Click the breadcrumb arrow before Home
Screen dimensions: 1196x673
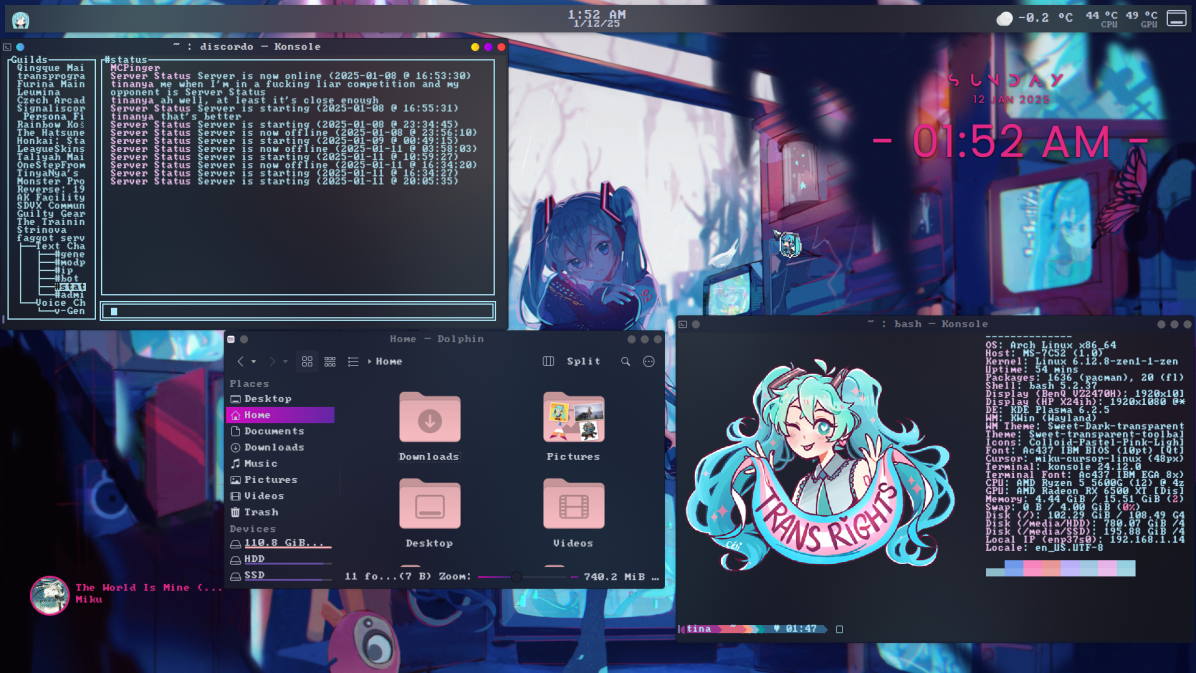[x=369, y=362]
